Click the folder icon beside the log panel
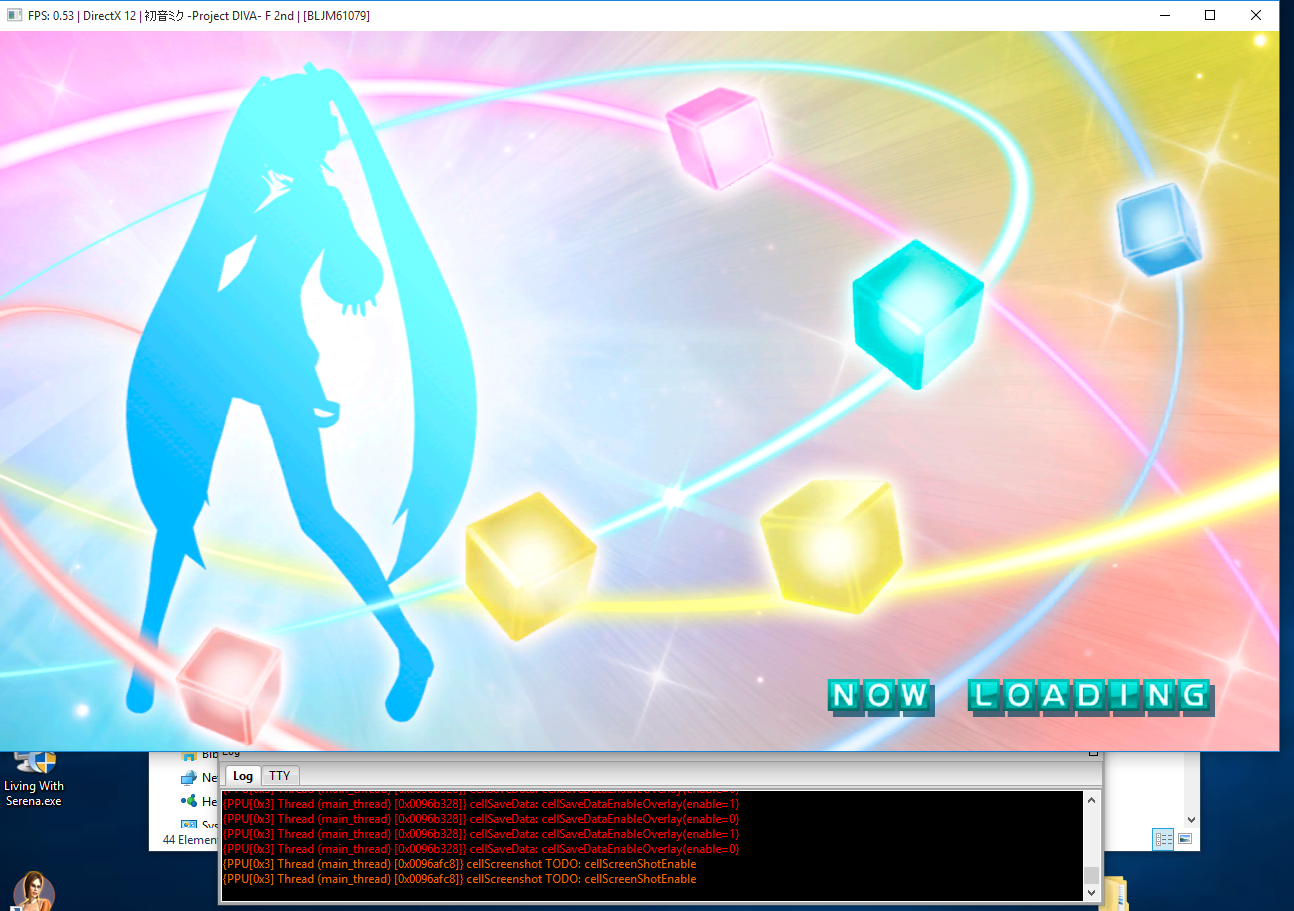 pyautogui.click(x=1114, y=893)
